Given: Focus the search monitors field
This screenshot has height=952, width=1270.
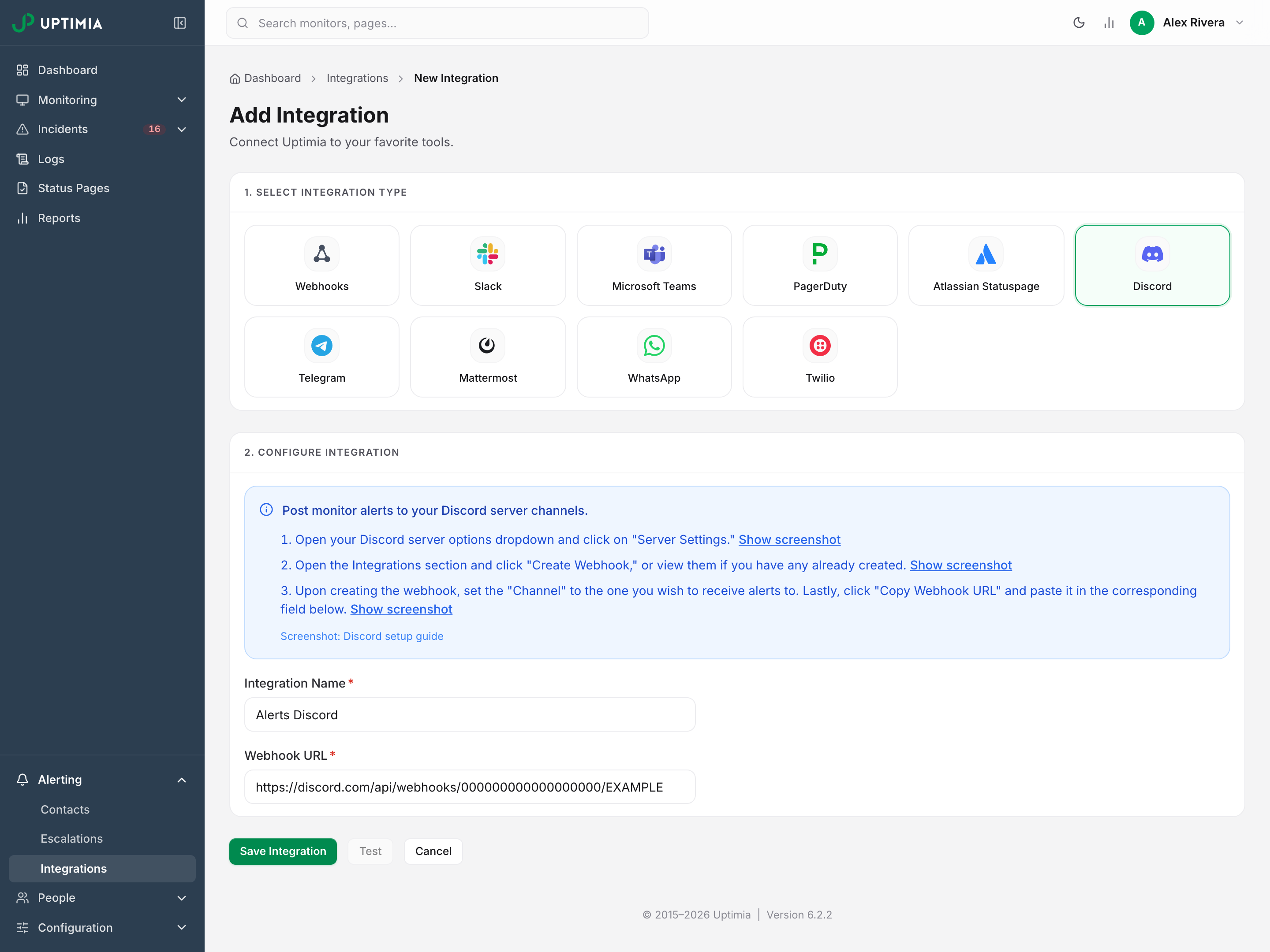Looking at the screenshot, I should click(x=437, y=23).
